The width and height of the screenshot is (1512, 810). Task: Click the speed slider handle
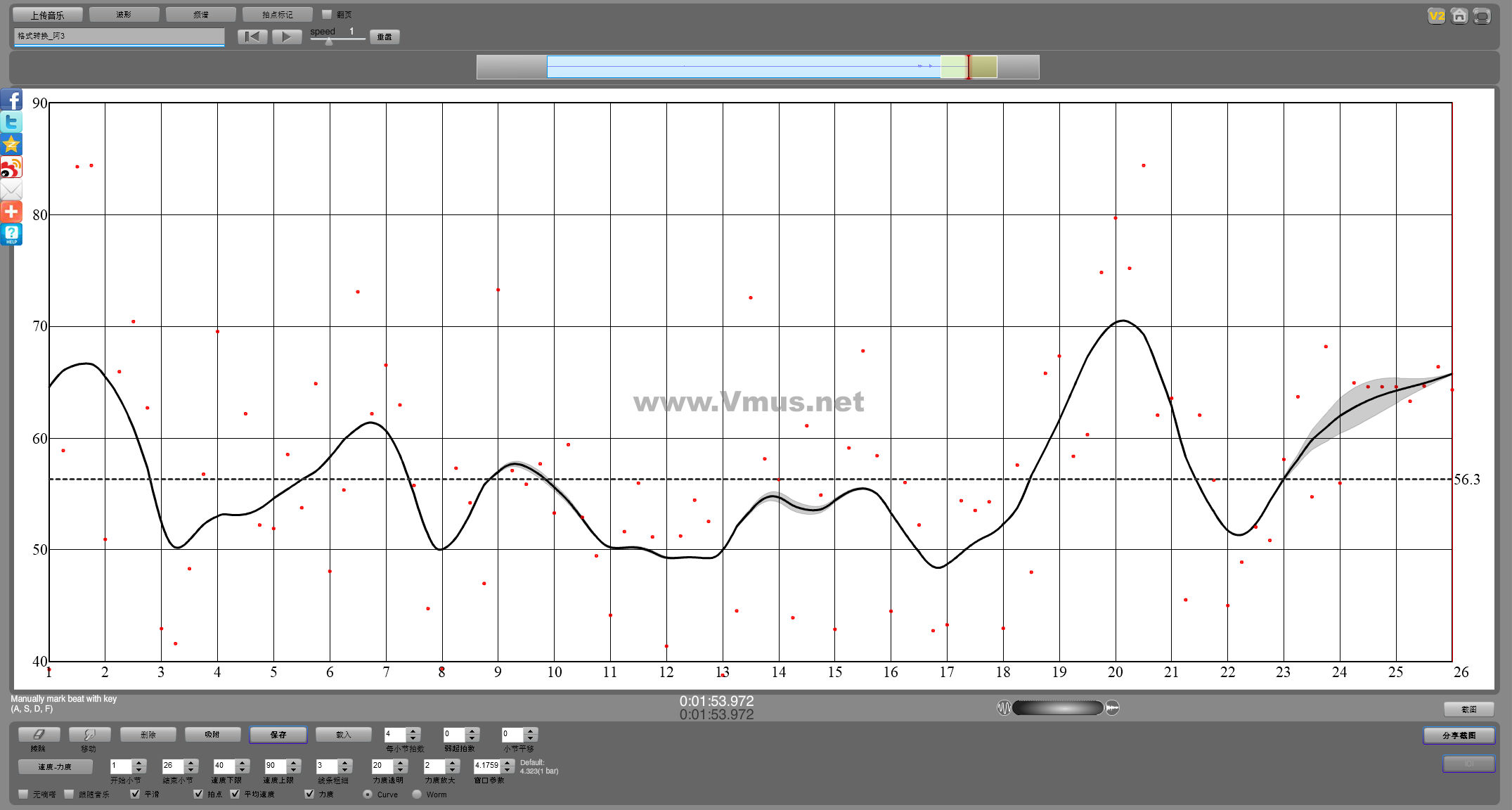[x=329, y=41]
